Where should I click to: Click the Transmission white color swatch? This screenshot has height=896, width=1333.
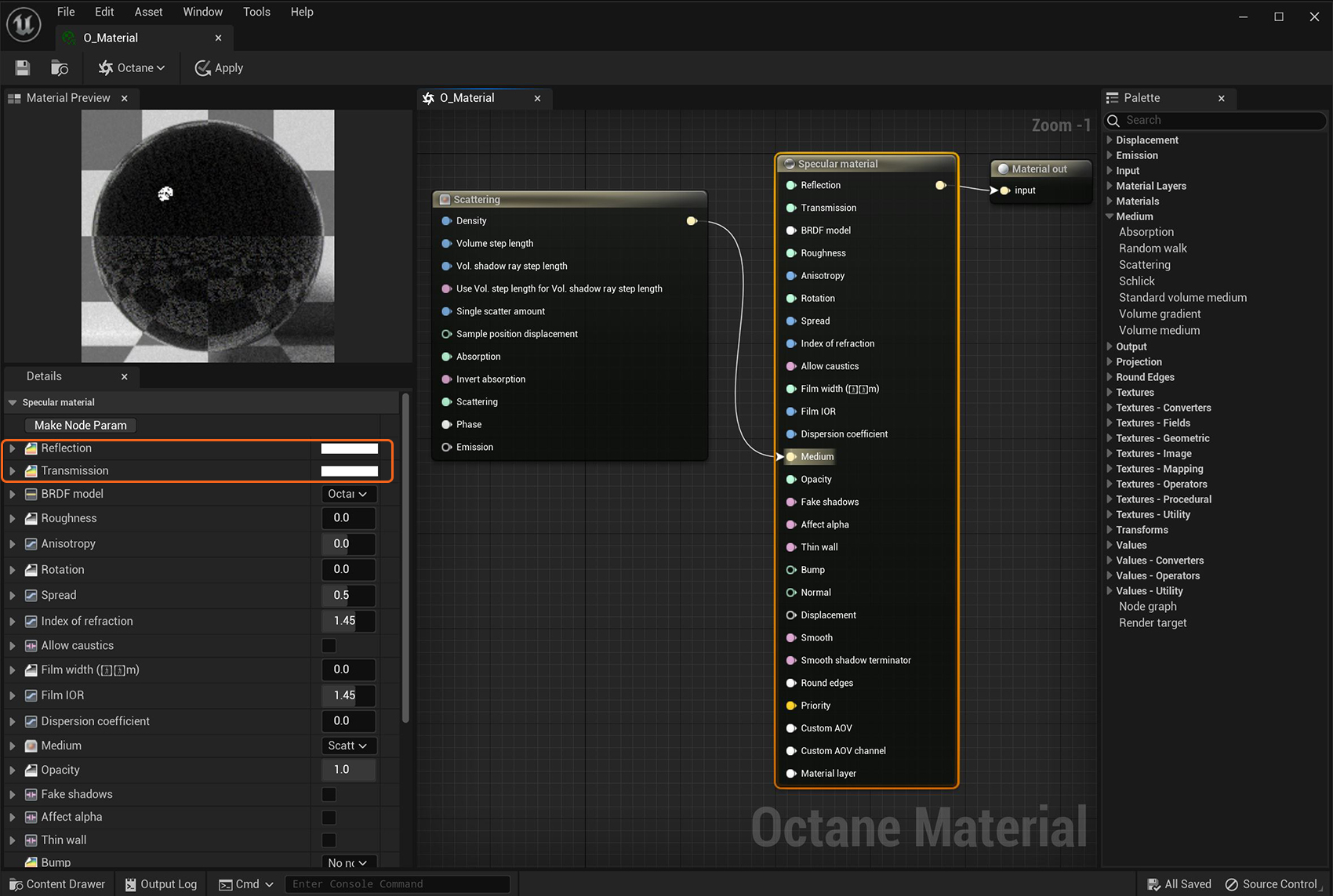click(x=350, y=471)
